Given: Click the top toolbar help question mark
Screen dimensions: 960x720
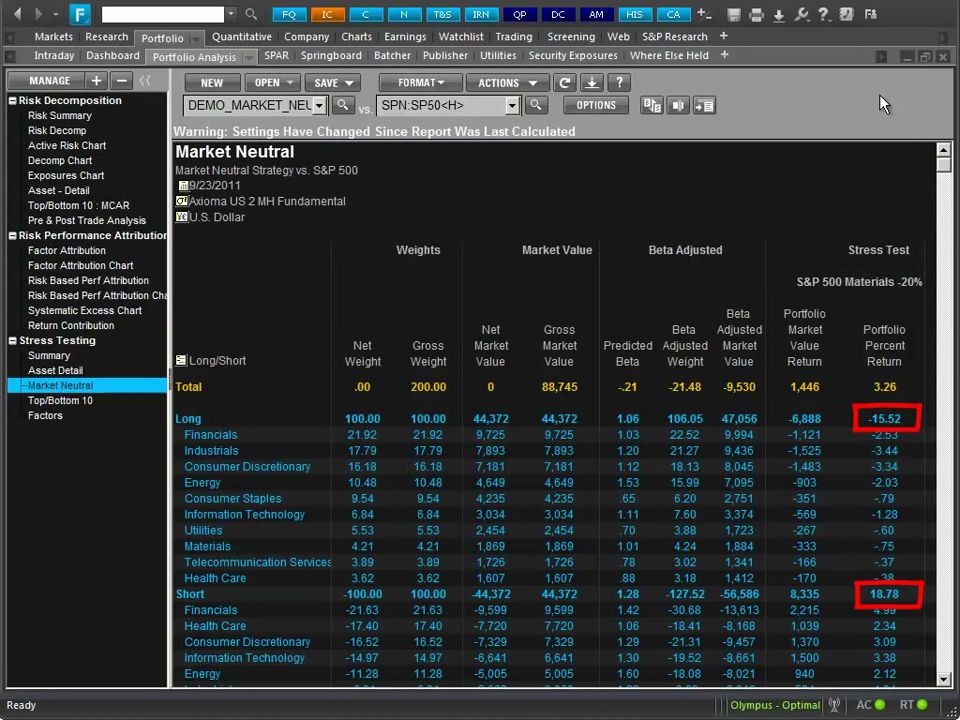Looking at the screenshot, I should coord(824,15).
